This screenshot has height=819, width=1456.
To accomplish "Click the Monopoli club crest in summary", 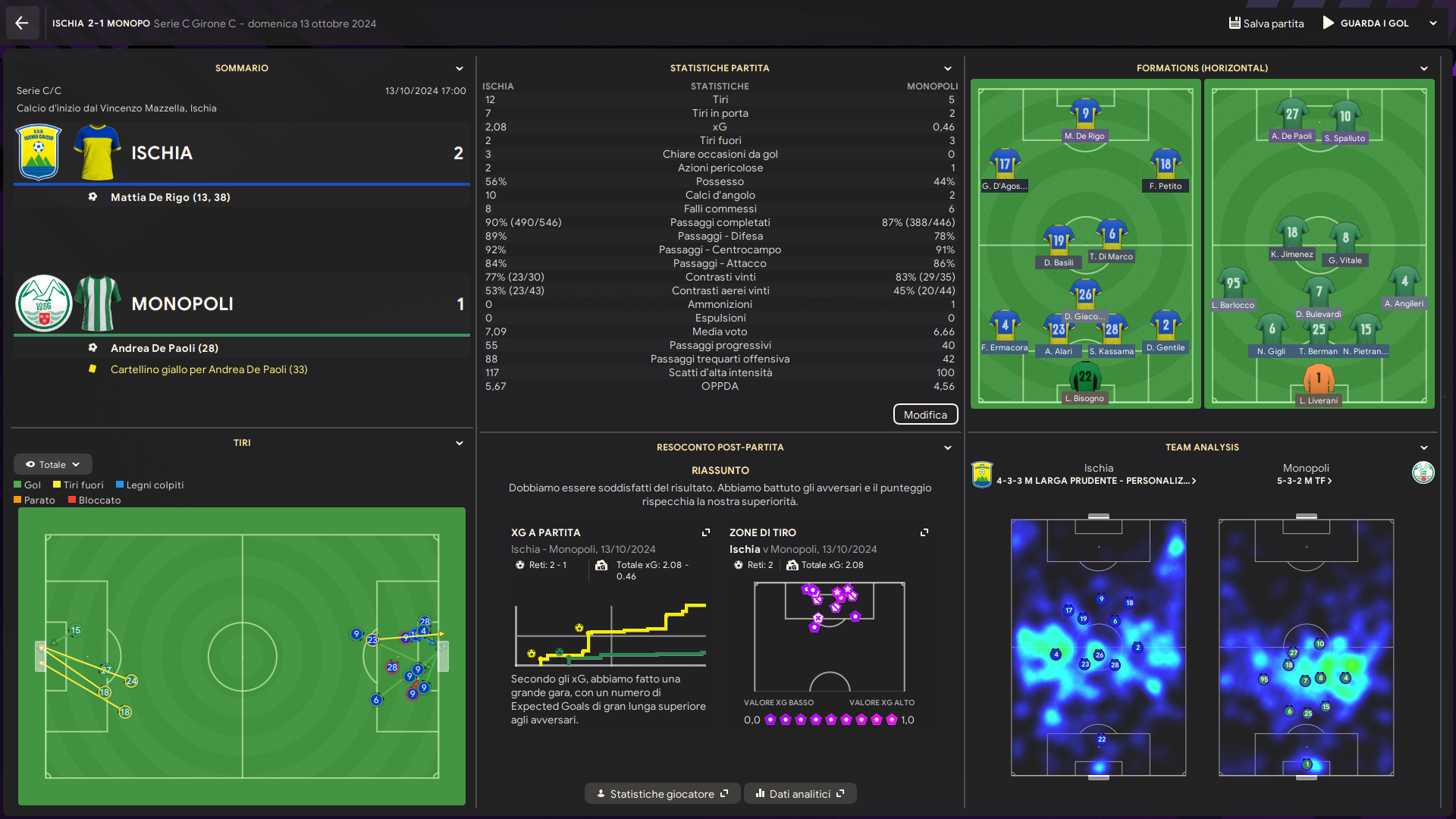I will coord(44,303).
